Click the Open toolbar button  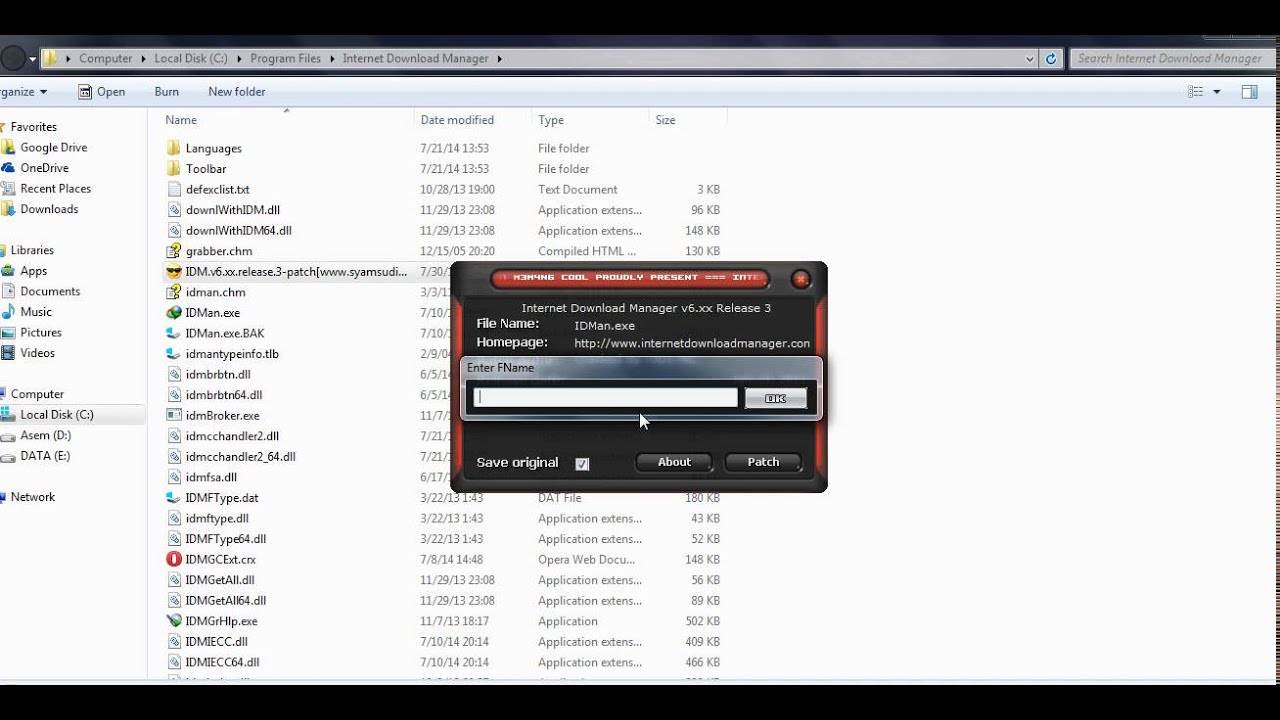(102, 91)
